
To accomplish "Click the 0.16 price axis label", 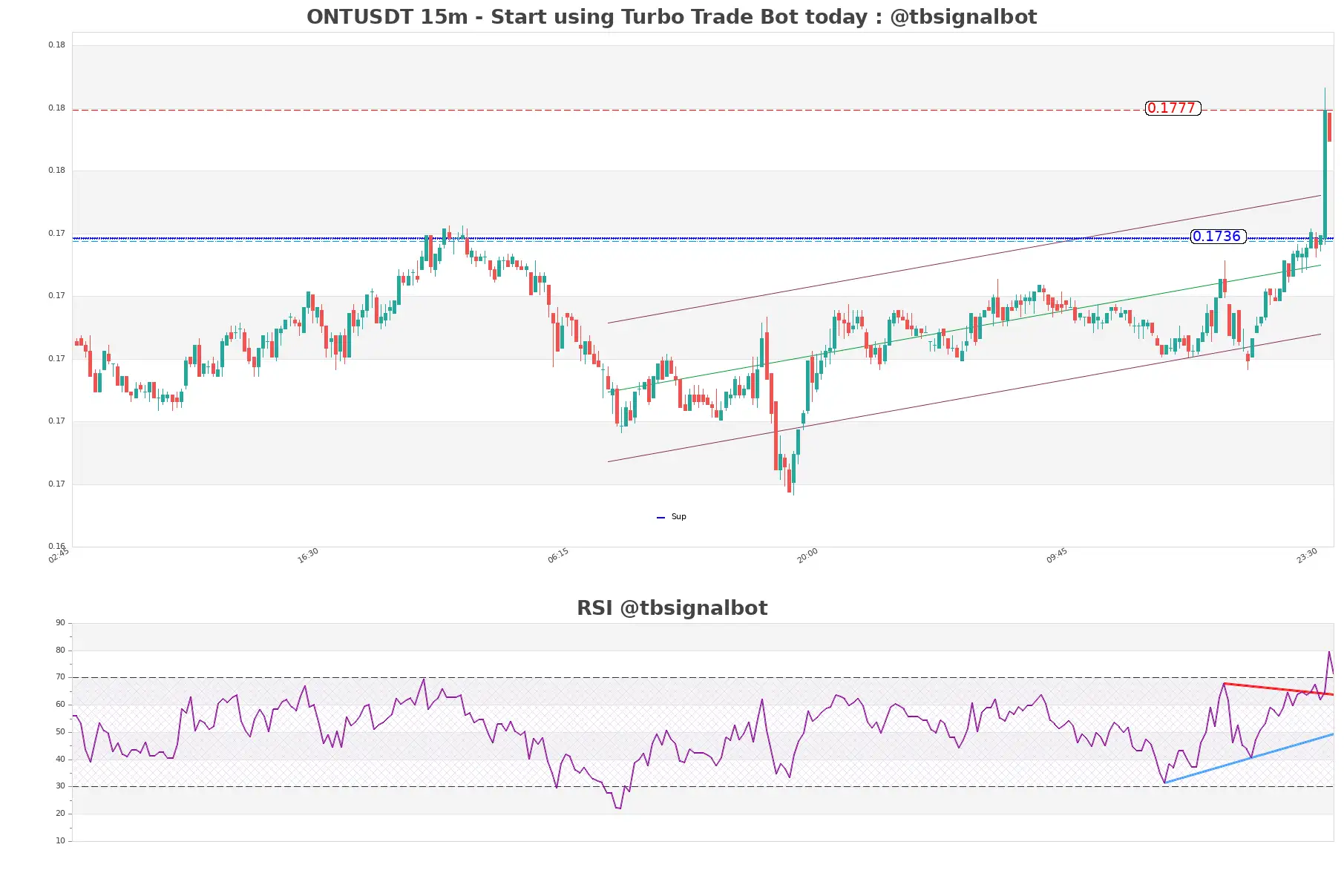I will (x=56, y=546).
